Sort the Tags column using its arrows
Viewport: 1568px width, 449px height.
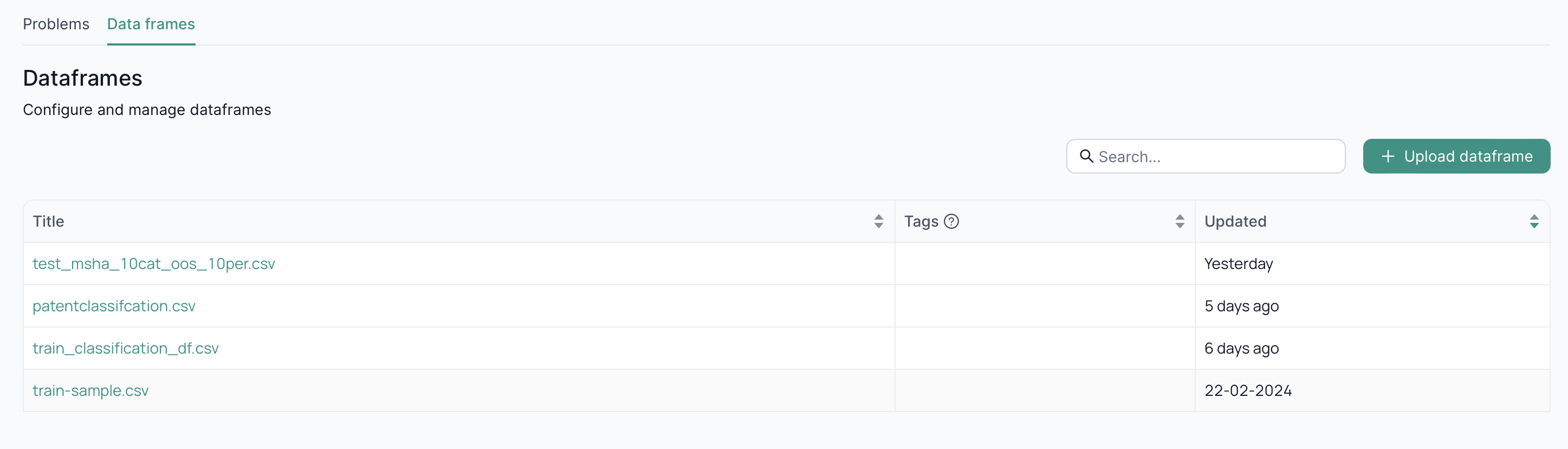[x=1181, y=221]
